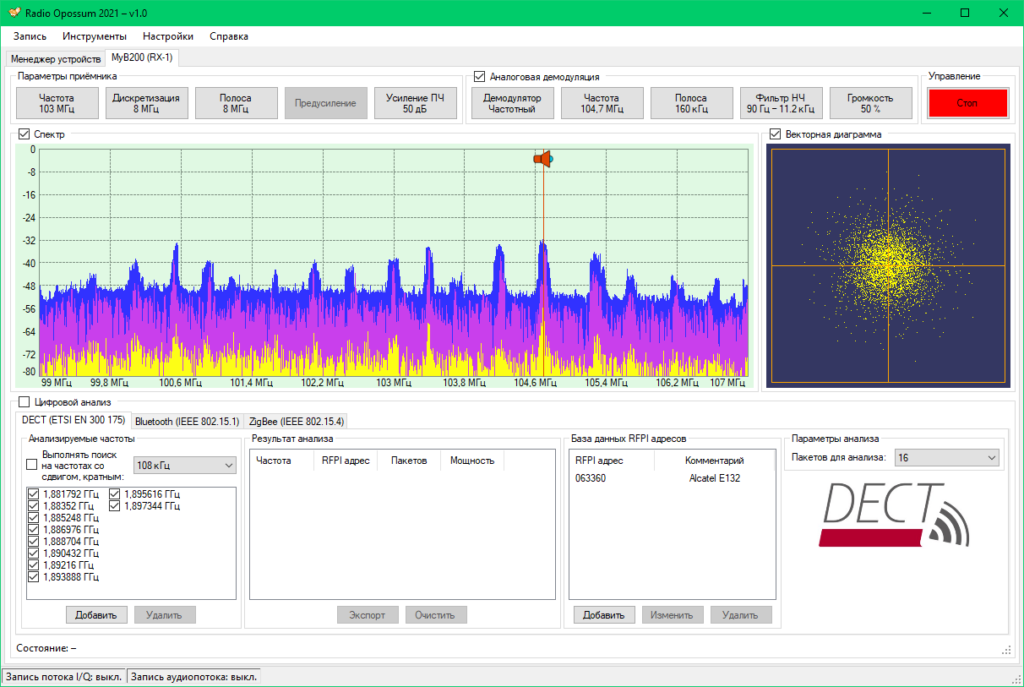Uncheck the 1,881792 ГГц frequency
The image size is (1024, 687).
coord(34,494)
